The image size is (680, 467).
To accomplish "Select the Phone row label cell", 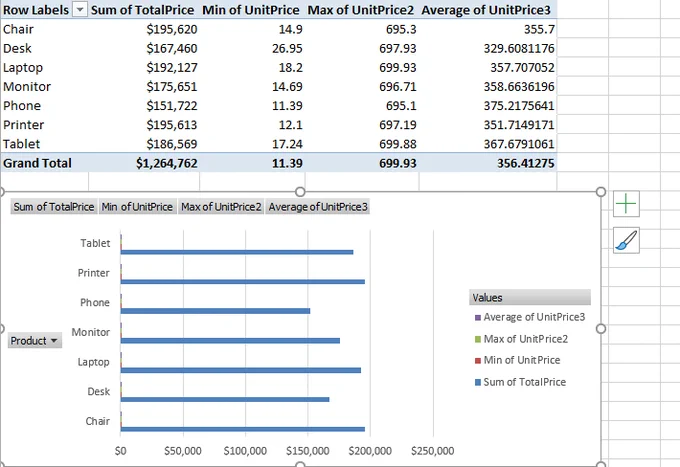I will pos(44,105).
